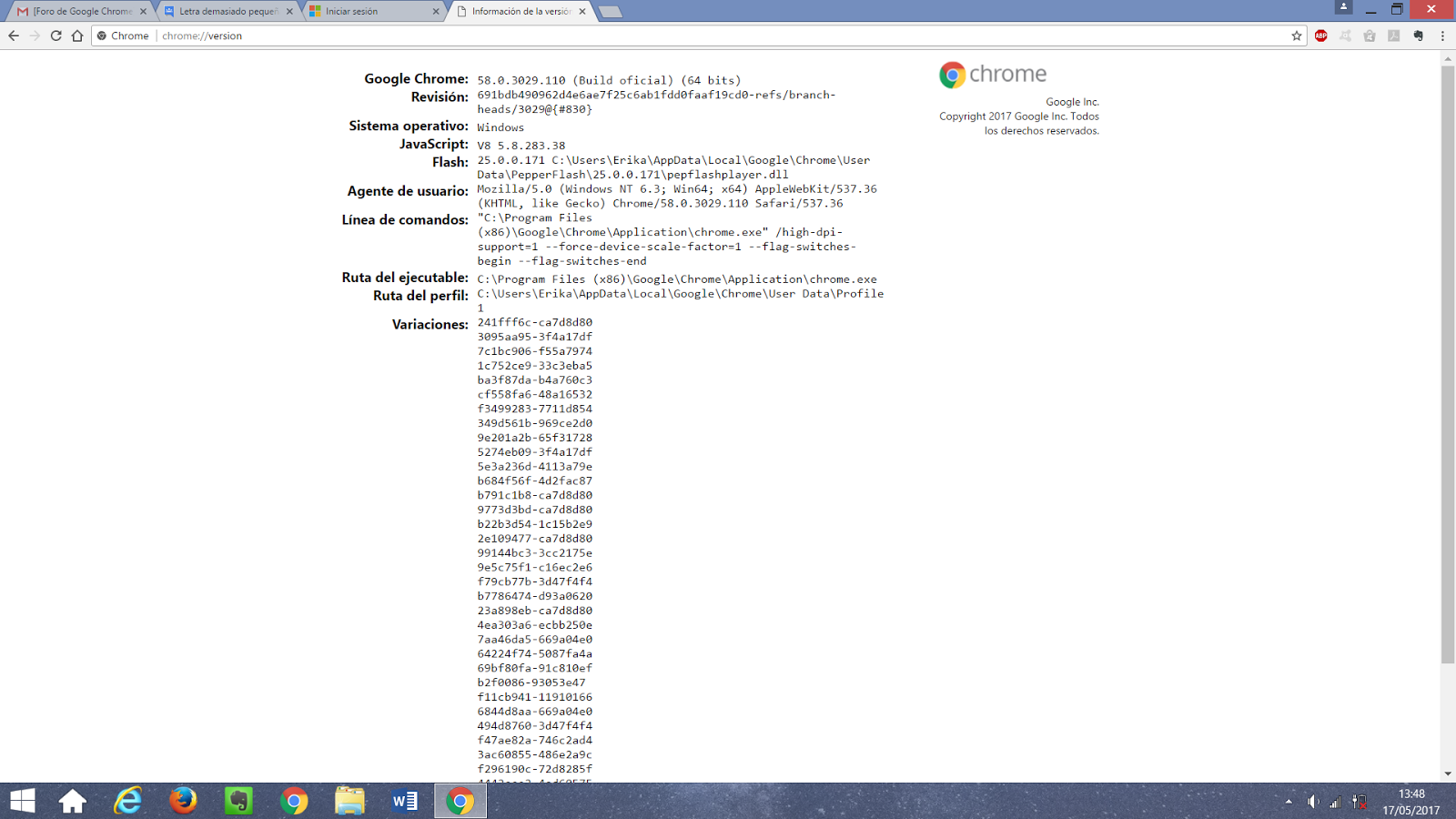1456x819 pixels.
Task: Click the greyed-out Avast extension icon
Action: tap(1345, 35)
